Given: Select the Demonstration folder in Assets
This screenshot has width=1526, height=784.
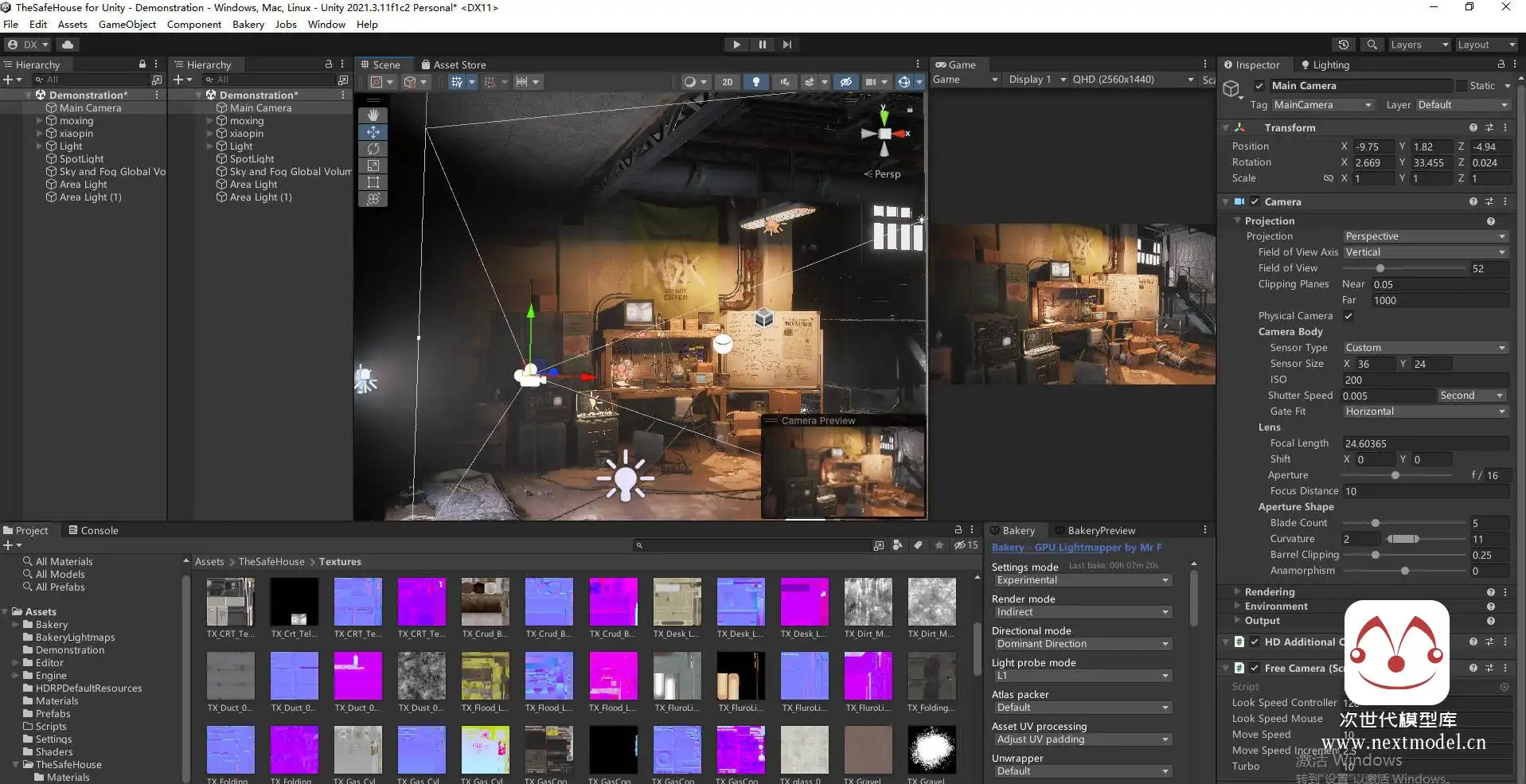Looking at the screenshot, I should tap(70, 650).
